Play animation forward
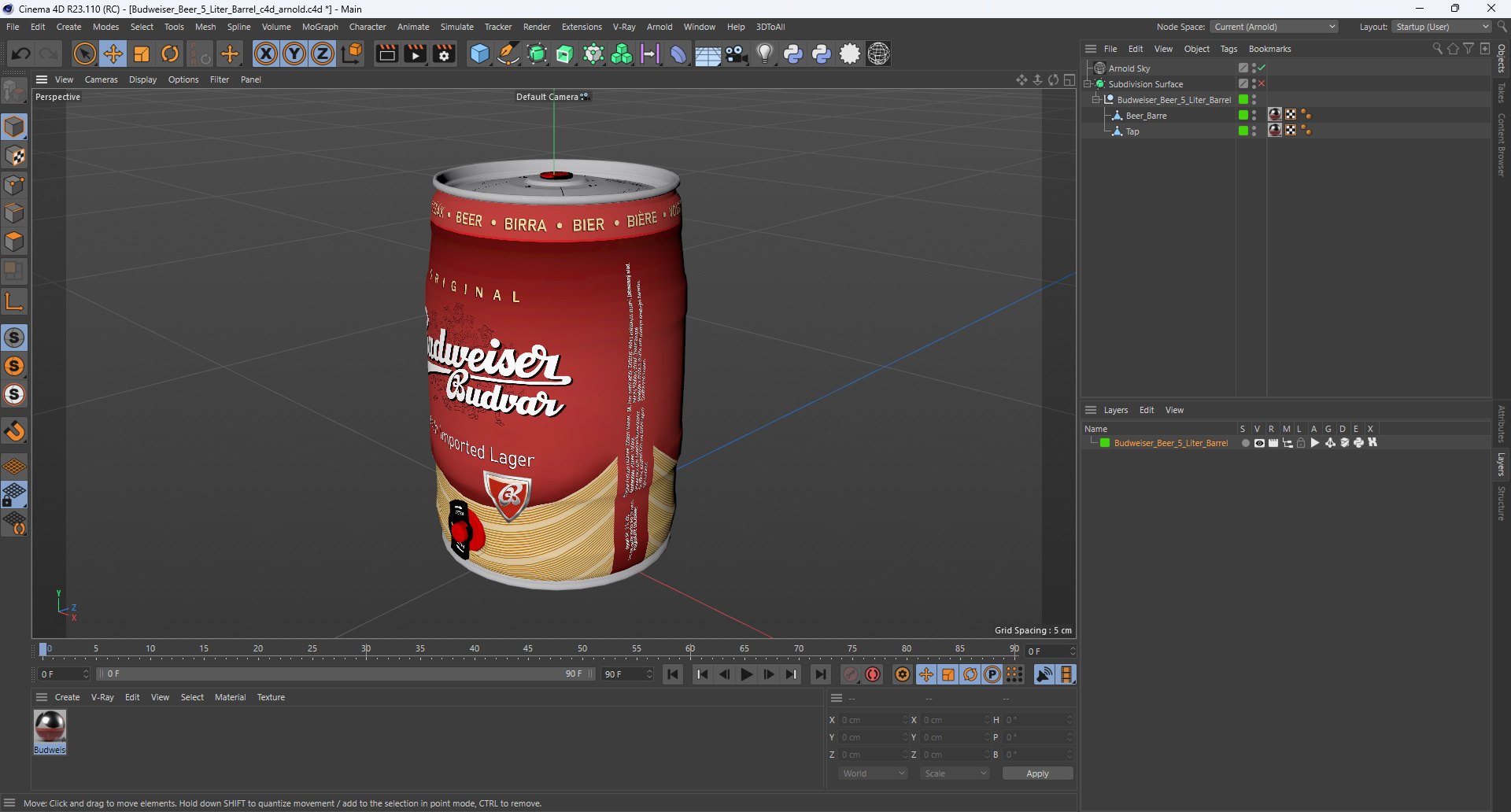The width and height of the screenshot is (1511, 812). pyautogui.click(x=747, y=674)
